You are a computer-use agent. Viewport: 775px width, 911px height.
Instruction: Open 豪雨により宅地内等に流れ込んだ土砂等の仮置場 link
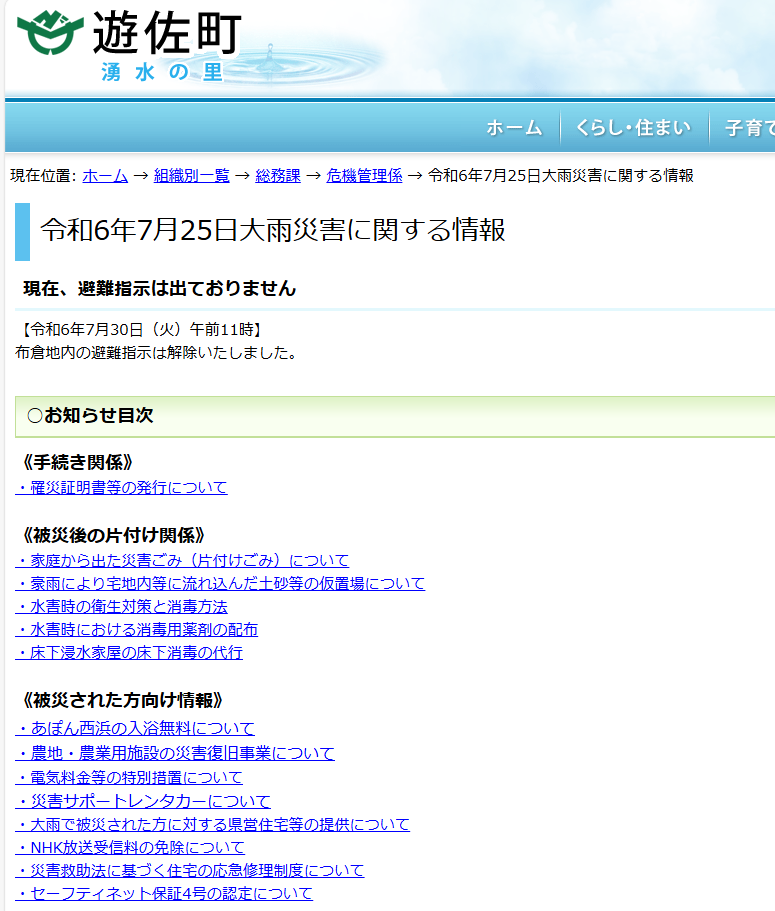point(220,583)
